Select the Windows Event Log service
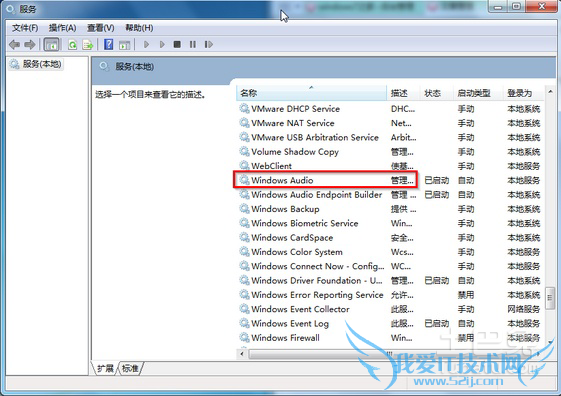Viewport: 561px width, 396px height. (390, 323)
